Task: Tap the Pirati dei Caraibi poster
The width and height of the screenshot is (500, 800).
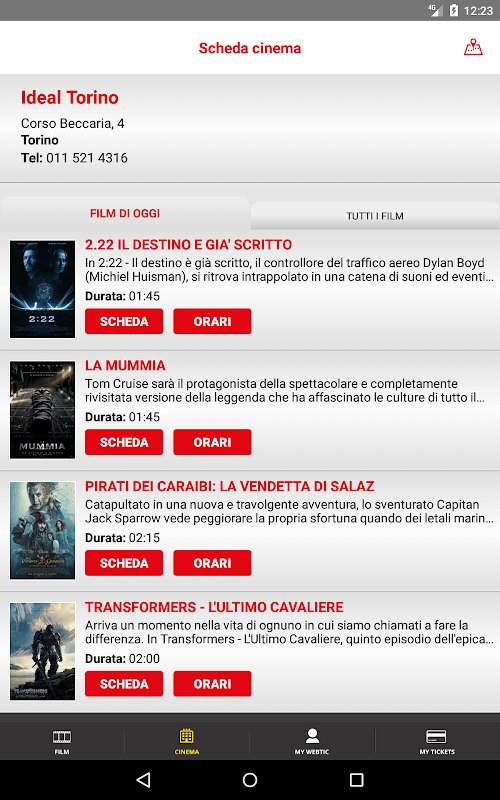Action: pos(42,531)
